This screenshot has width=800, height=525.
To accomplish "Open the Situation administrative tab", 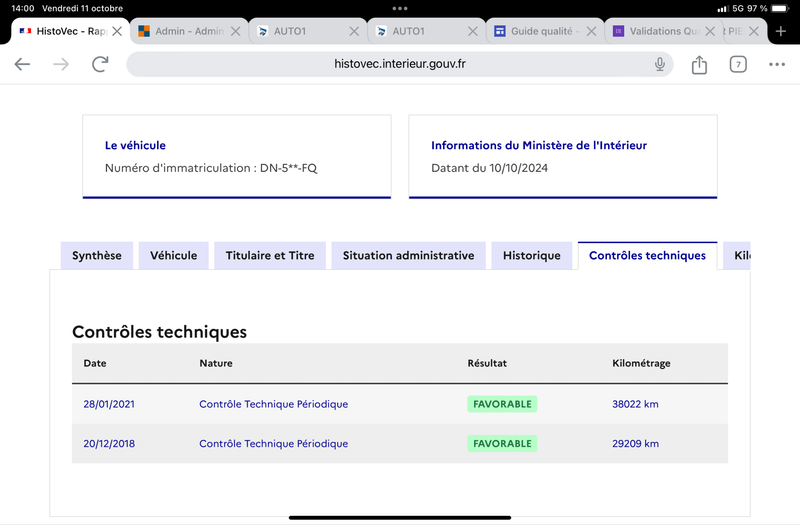I will pos(409,256).
